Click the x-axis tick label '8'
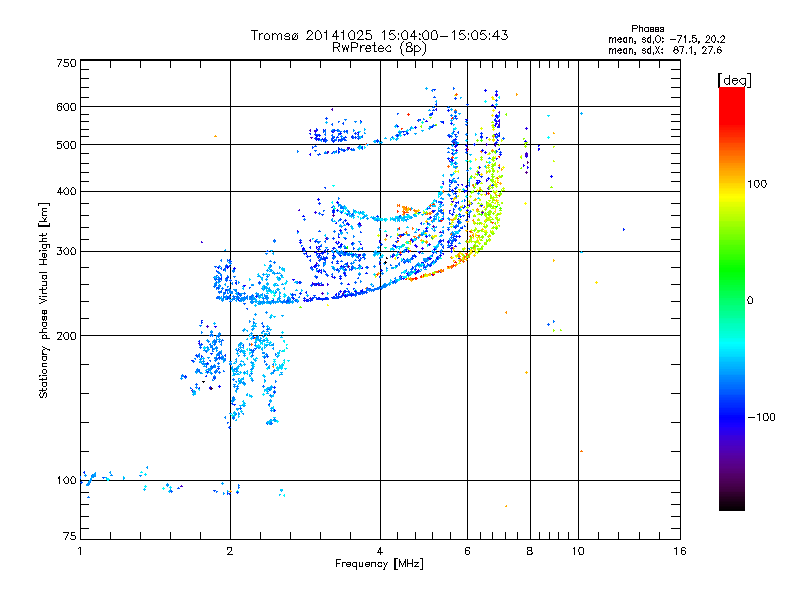The height and width of the screenshot is (600, 800). [x=530, y=551]
